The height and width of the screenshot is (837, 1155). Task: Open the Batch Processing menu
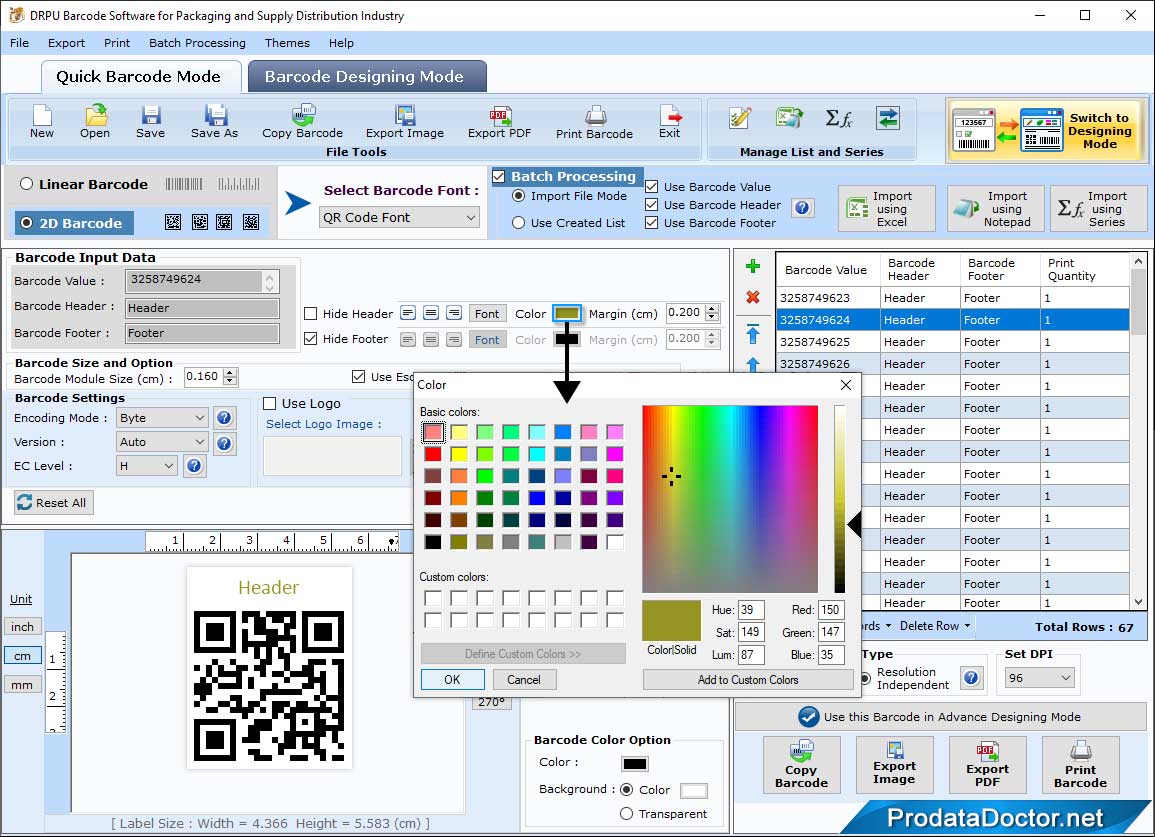pos(197,43)
